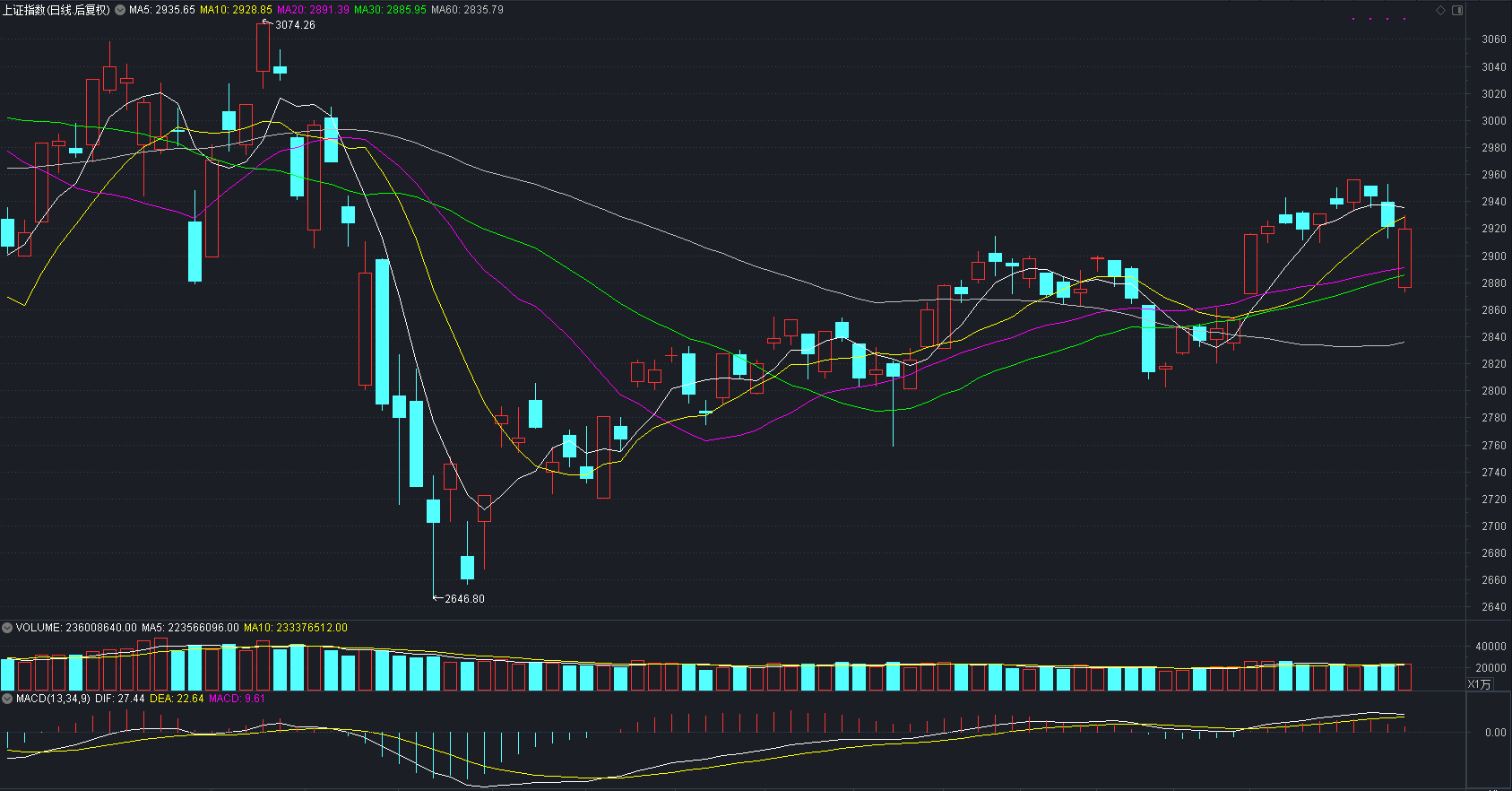Select the MA5: 2935.65 price average label

pyautogui.click(x=162, y=10)
